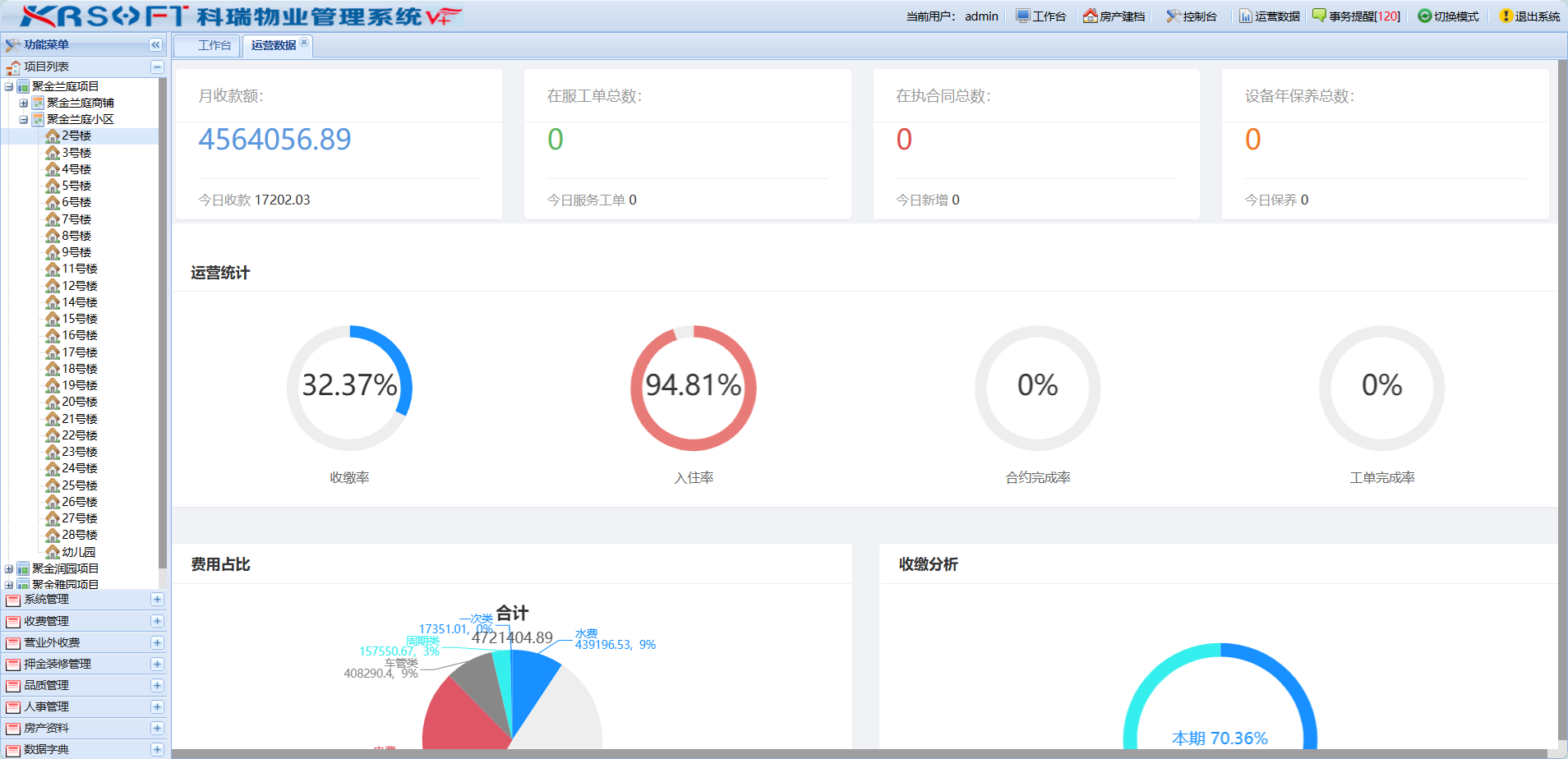Select 28号楼 in the project tree

[x=80, y=535]
